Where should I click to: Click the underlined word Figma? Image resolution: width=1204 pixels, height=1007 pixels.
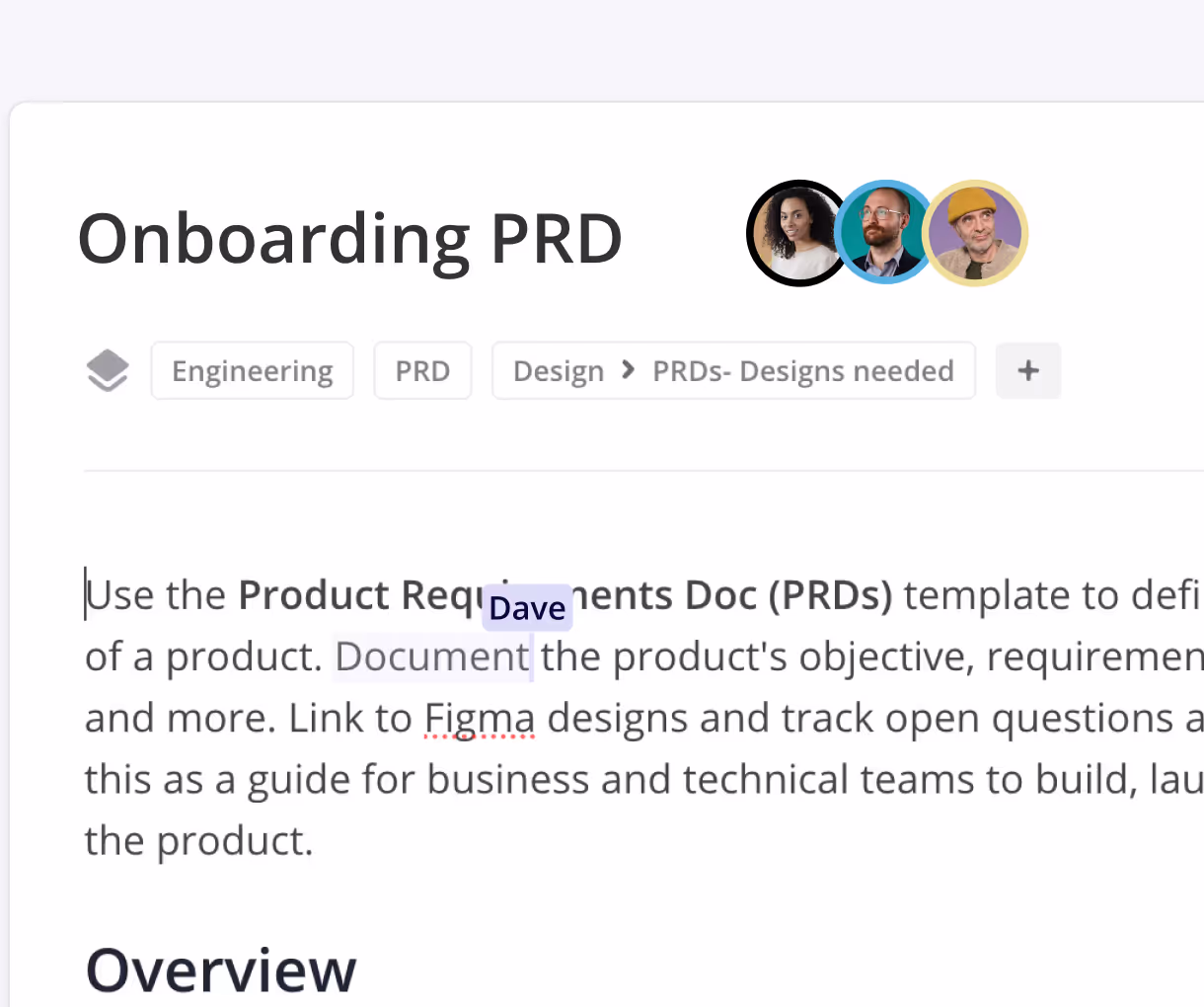click(480, 719)
